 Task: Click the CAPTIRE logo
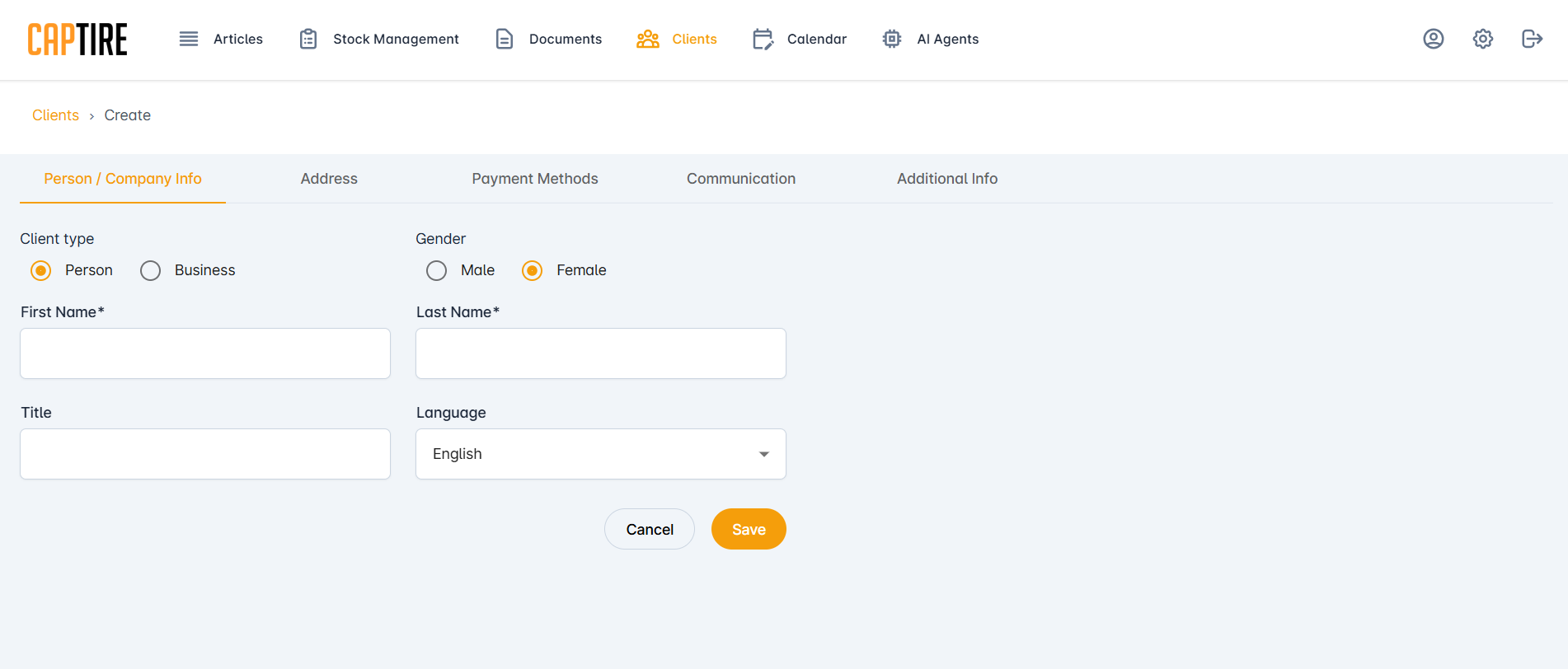click(x=77, y=40)
